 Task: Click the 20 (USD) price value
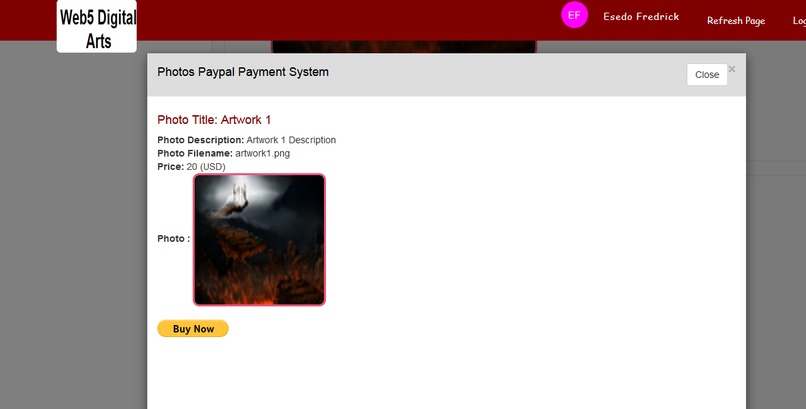(x=206, y=166)
